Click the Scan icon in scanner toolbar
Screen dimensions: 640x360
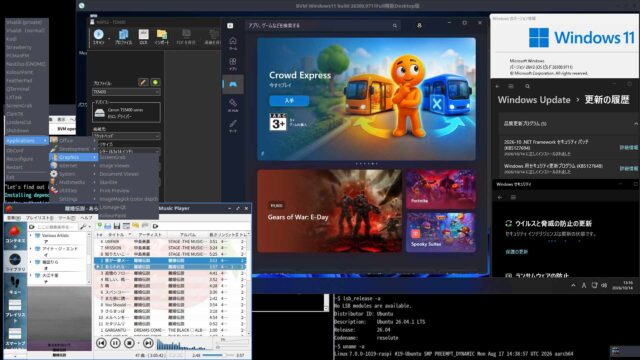click(98, 37)
